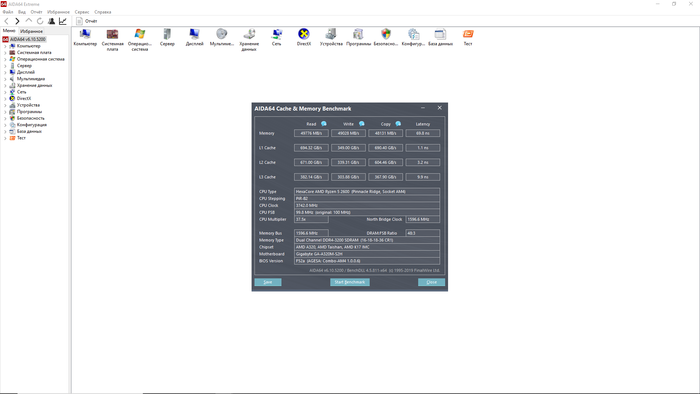Screen dimensions: 700x394
Task: Expand the Компьютер tree node
Action: click(x=5, y=46)
